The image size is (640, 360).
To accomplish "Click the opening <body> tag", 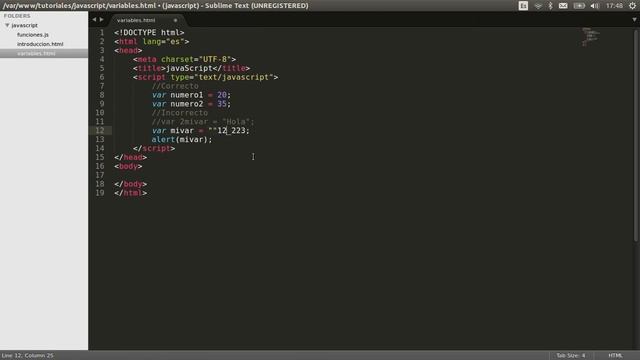I will point(128,167).
